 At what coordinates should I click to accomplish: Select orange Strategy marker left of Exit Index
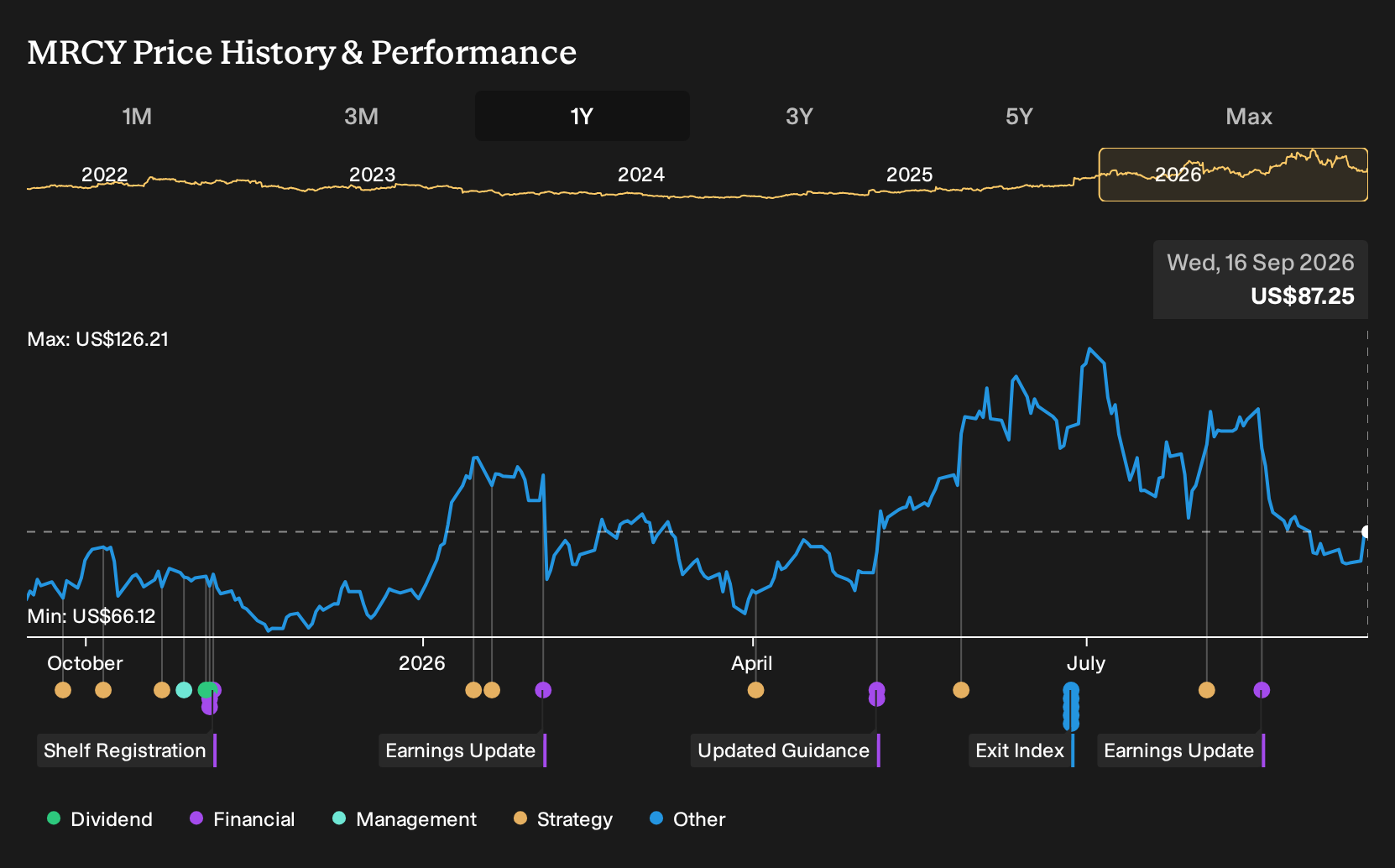[961, 690]
